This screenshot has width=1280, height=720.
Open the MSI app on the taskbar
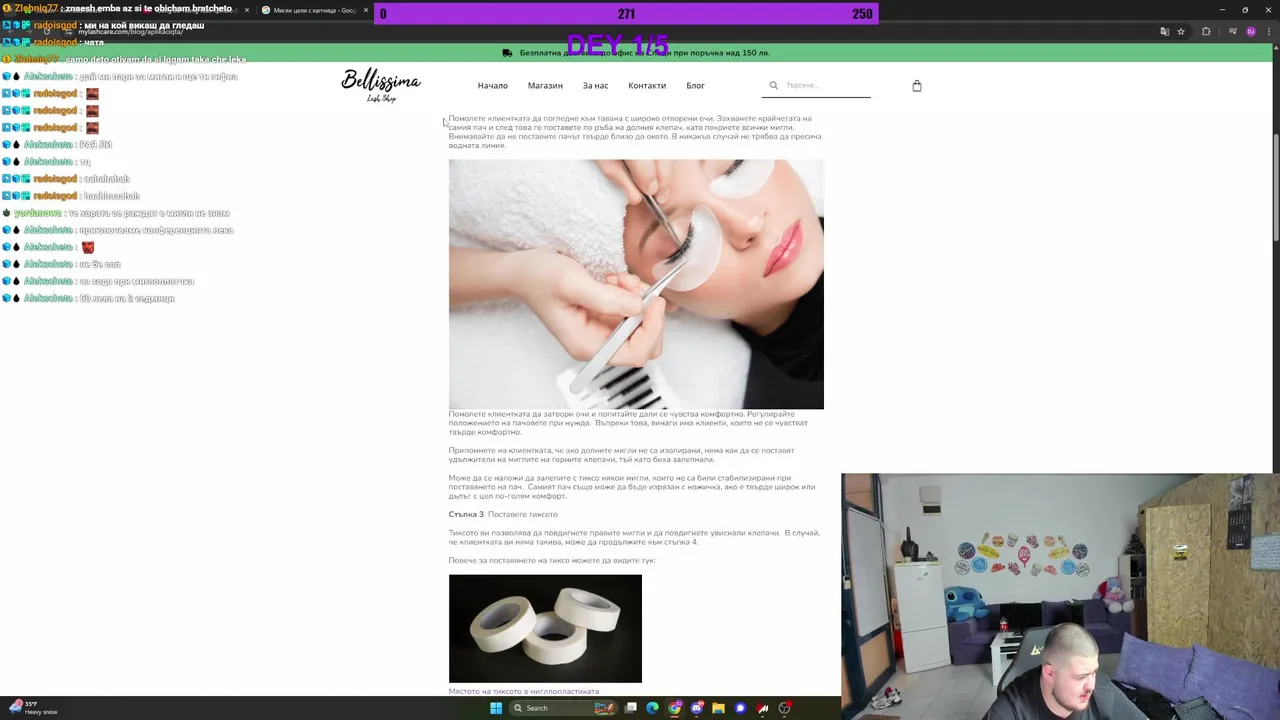coord(763,708)
